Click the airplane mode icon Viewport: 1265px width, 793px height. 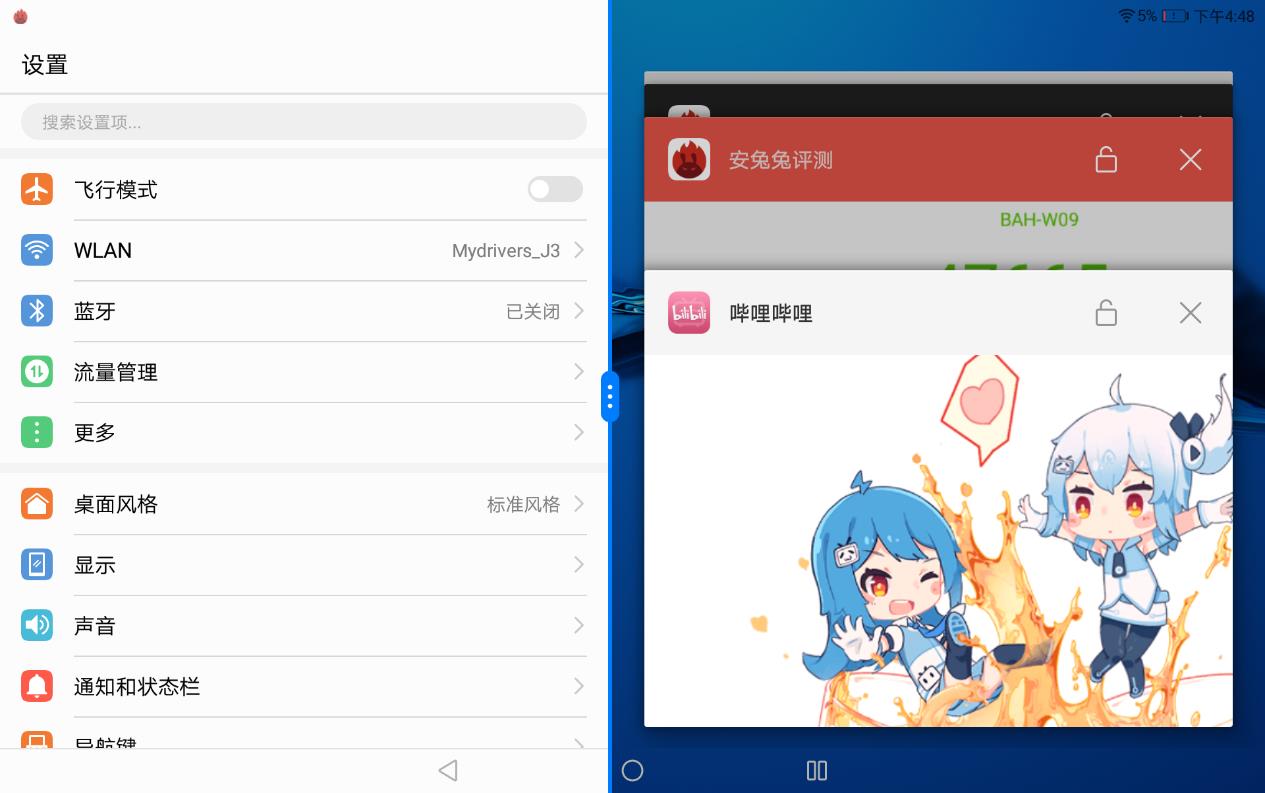[x=37, y=189]
